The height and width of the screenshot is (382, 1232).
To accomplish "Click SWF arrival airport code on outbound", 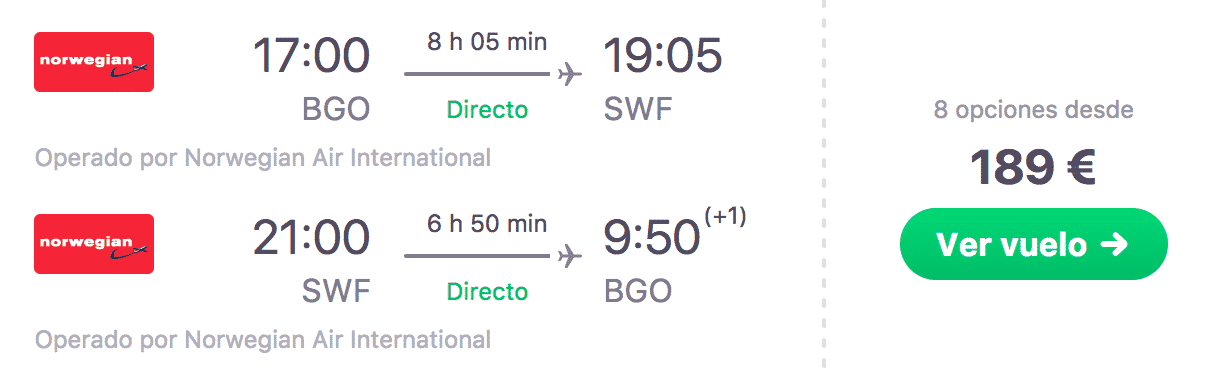I will [x=639, y=110].
